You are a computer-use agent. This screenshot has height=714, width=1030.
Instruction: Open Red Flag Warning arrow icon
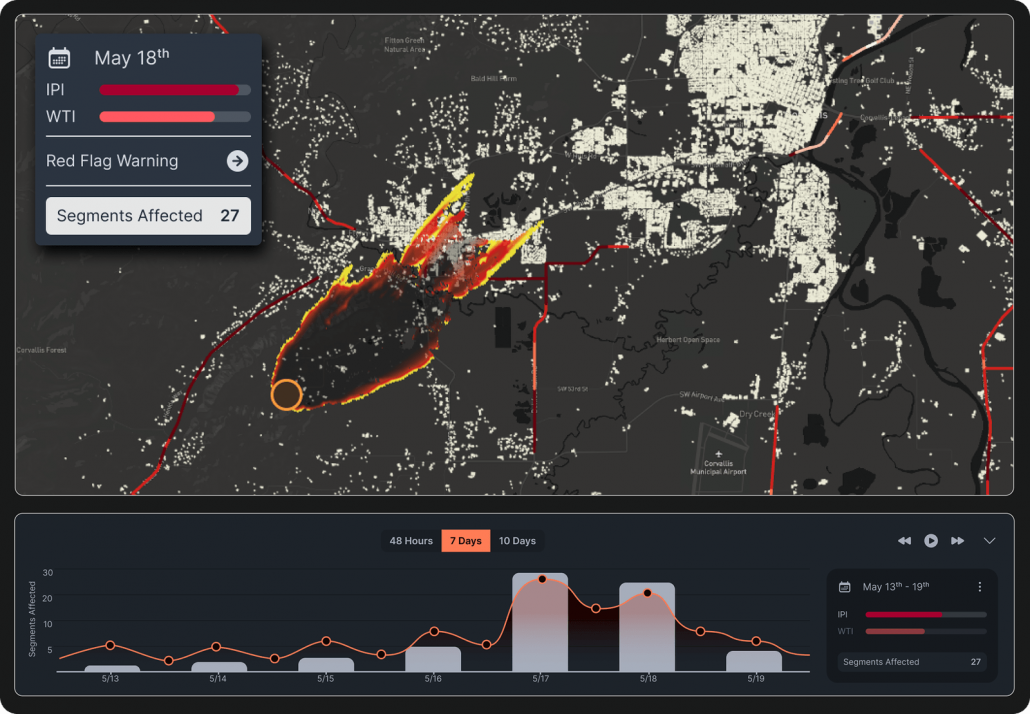[237, 161]
